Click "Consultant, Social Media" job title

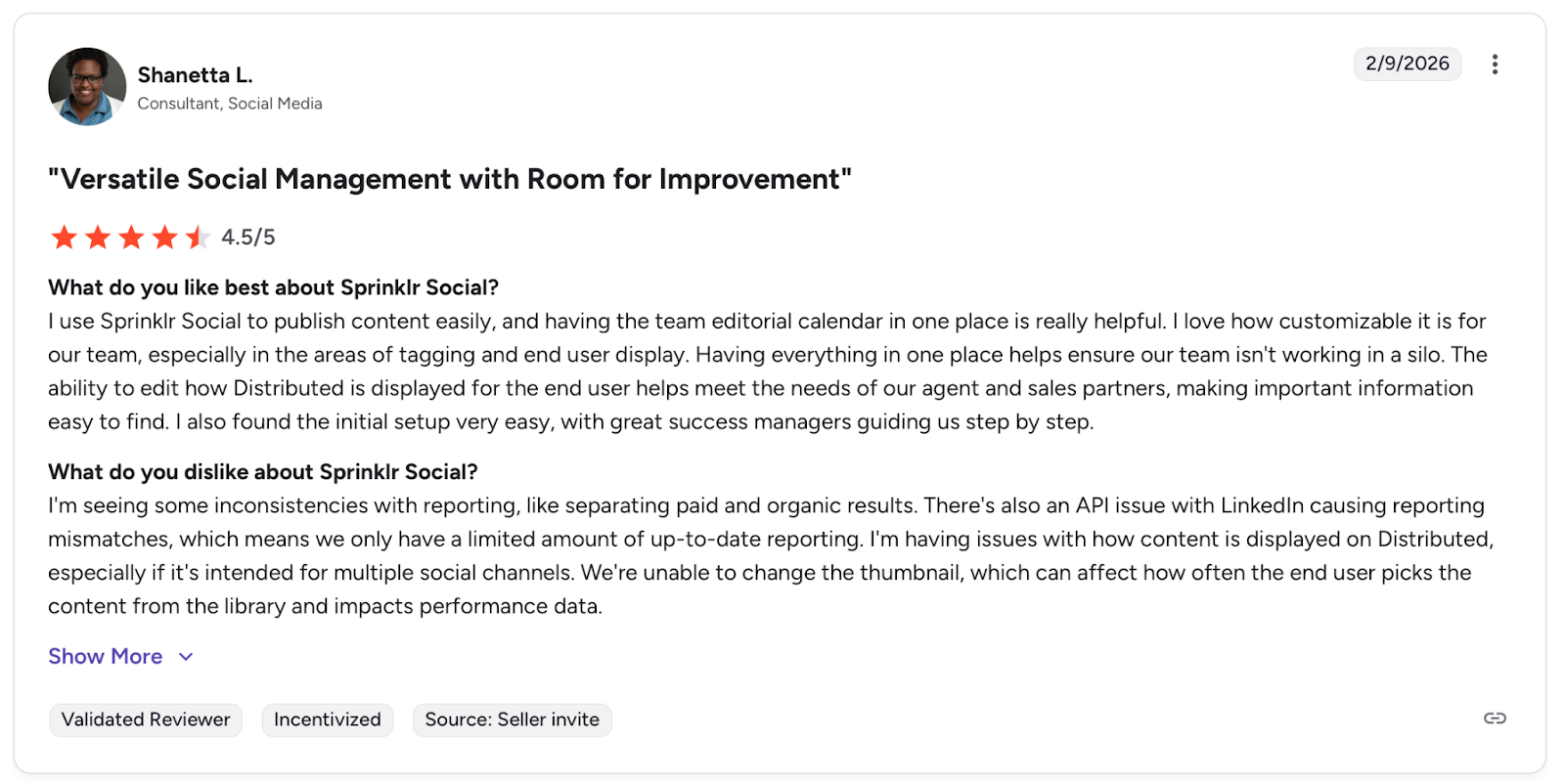point(230,104)
